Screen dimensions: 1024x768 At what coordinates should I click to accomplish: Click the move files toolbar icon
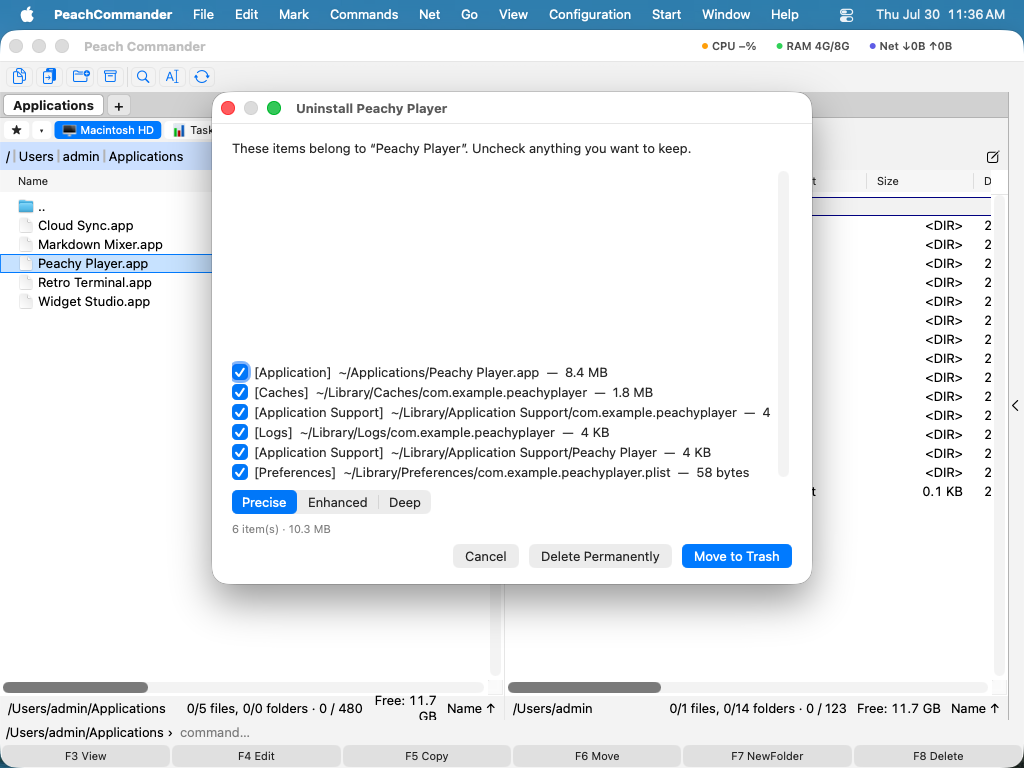[49, 76]
